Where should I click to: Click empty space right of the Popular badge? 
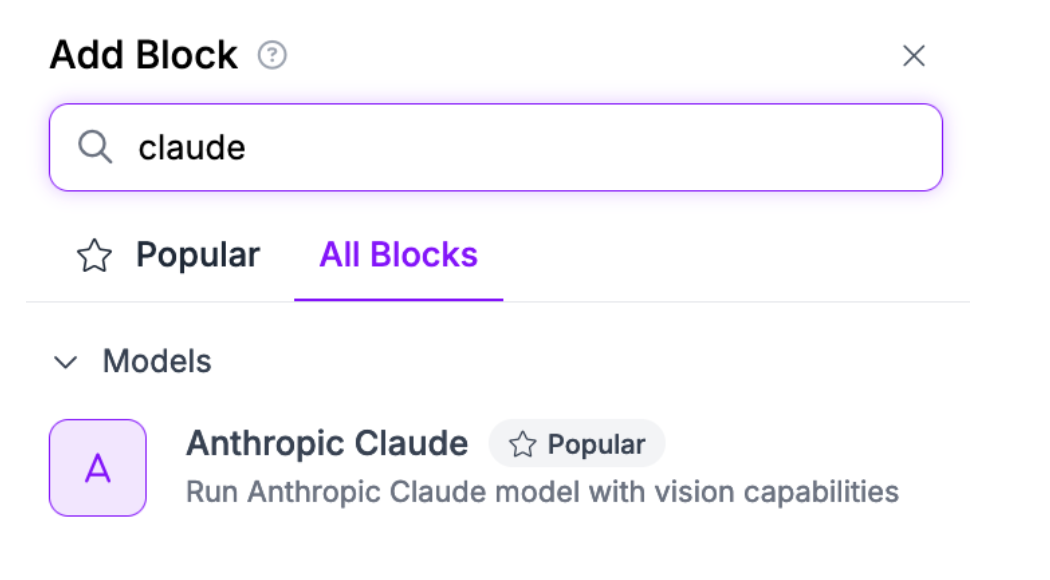(x=800, y=444)
